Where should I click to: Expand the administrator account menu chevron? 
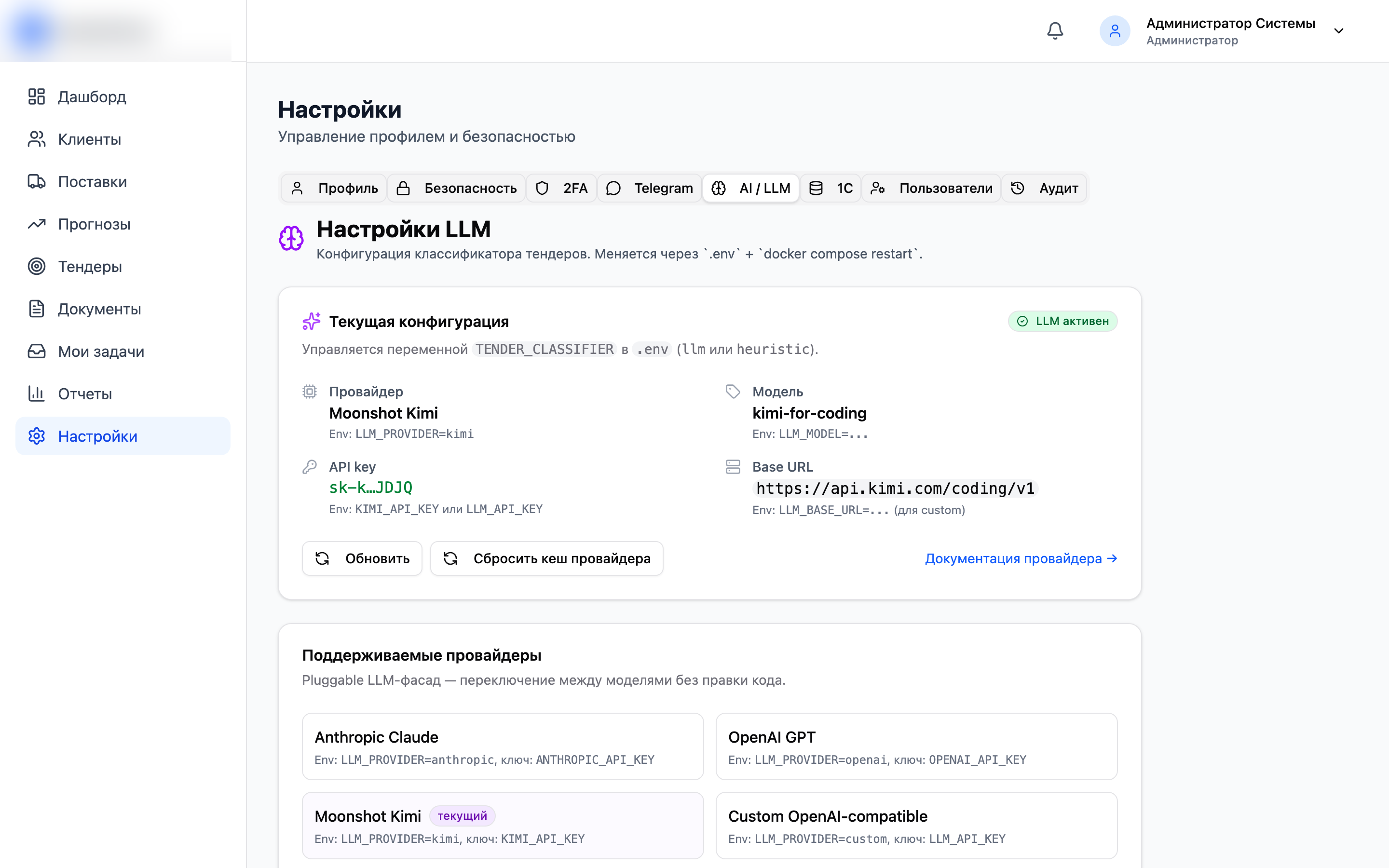[1338, 31]
